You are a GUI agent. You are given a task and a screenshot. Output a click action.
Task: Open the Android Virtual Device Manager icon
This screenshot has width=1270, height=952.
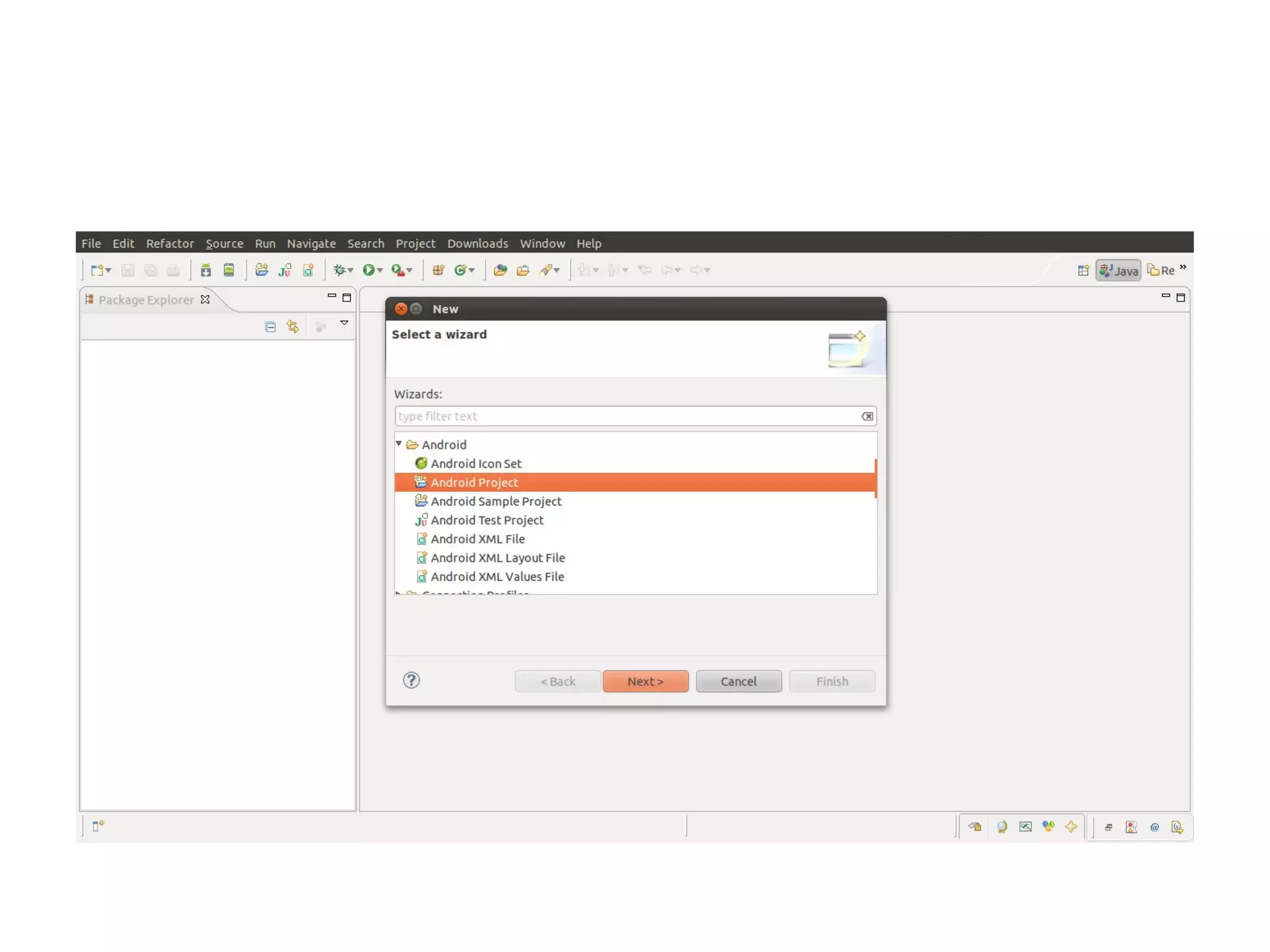pyautogui.click(x=229, y=270)
